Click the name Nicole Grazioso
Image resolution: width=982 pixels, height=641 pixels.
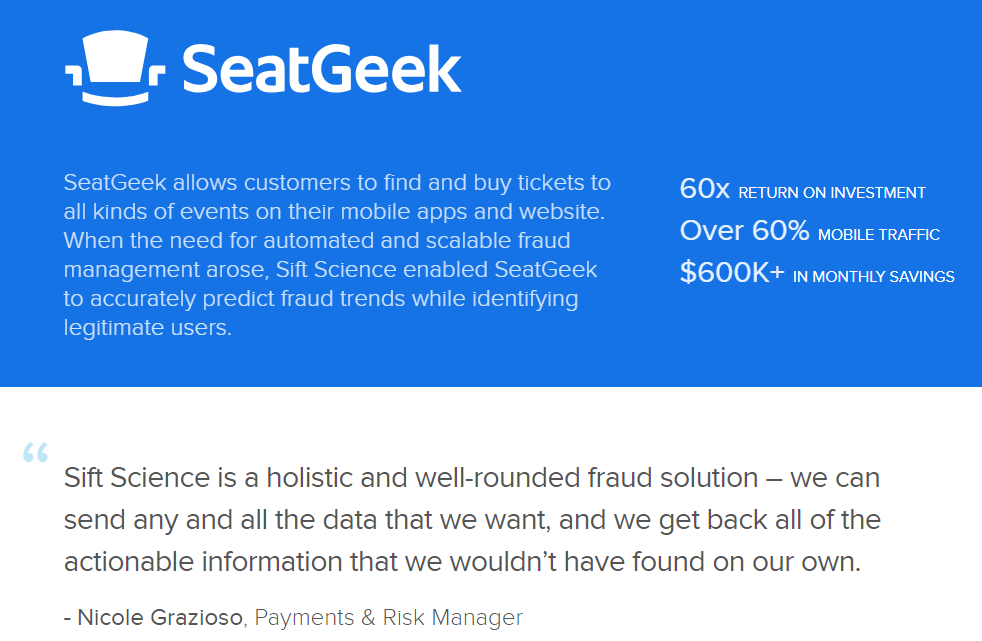coord(160,618)
